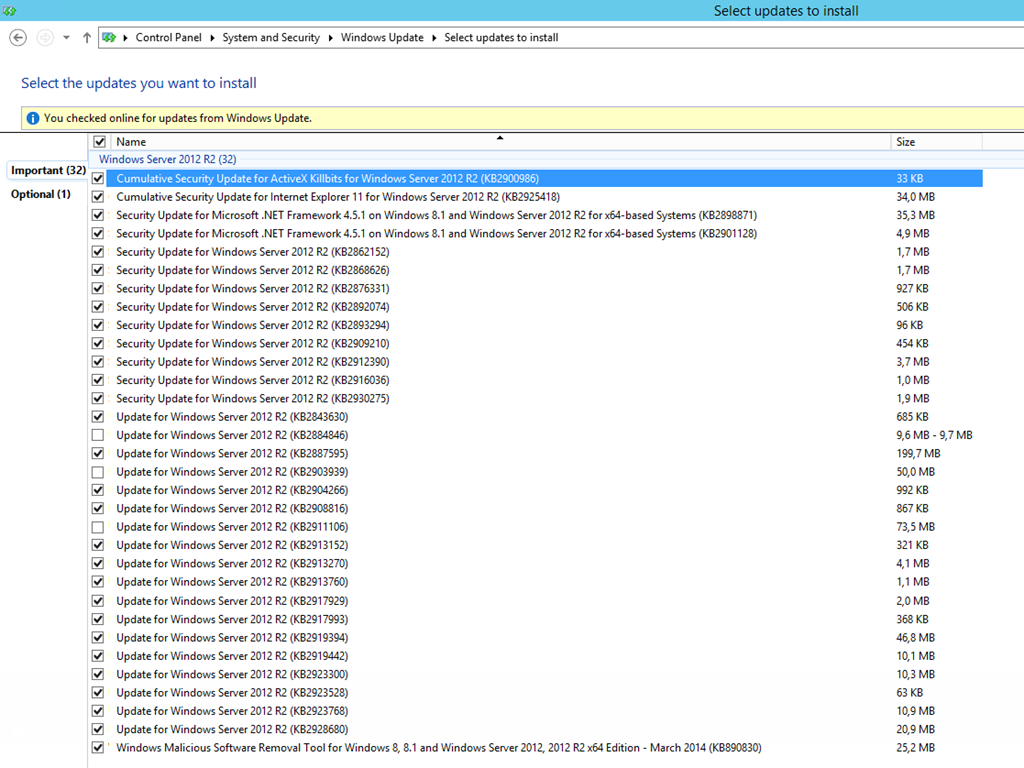Click the blue information icon in the yellow bar
Image resolution: width=1024 pixels, height=768 pixels.
coord(33,118)
